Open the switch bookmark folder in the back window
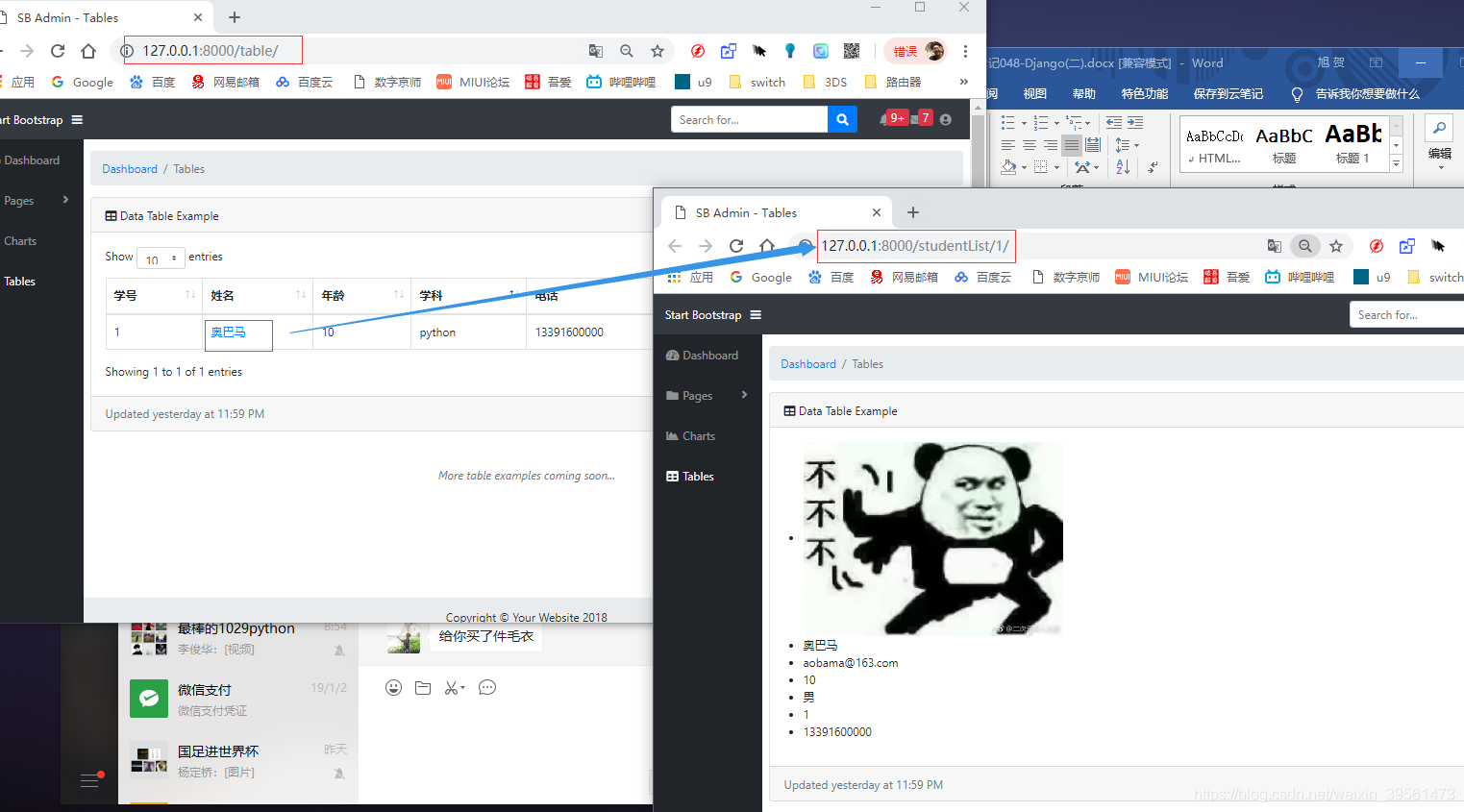This screenshot has height=812, width=1464. (x=757, y=82)
